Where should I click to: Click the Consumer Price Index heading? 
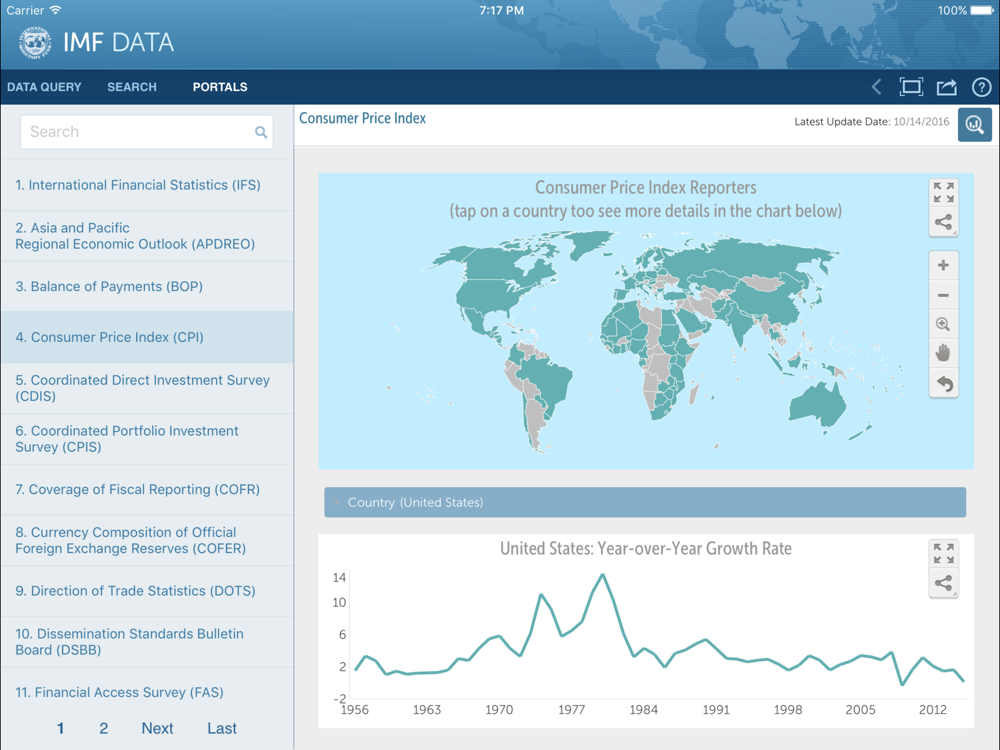tap(362, 119)
